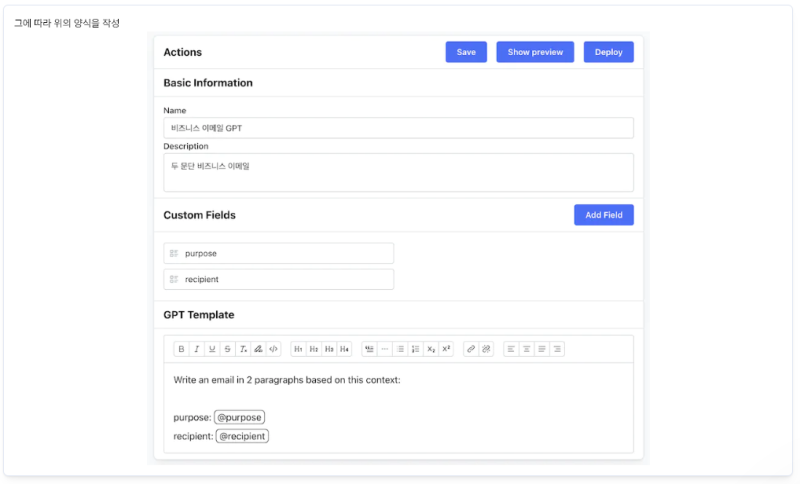
Task: Toggle underline in the template editor
Action: pos(212,349)
